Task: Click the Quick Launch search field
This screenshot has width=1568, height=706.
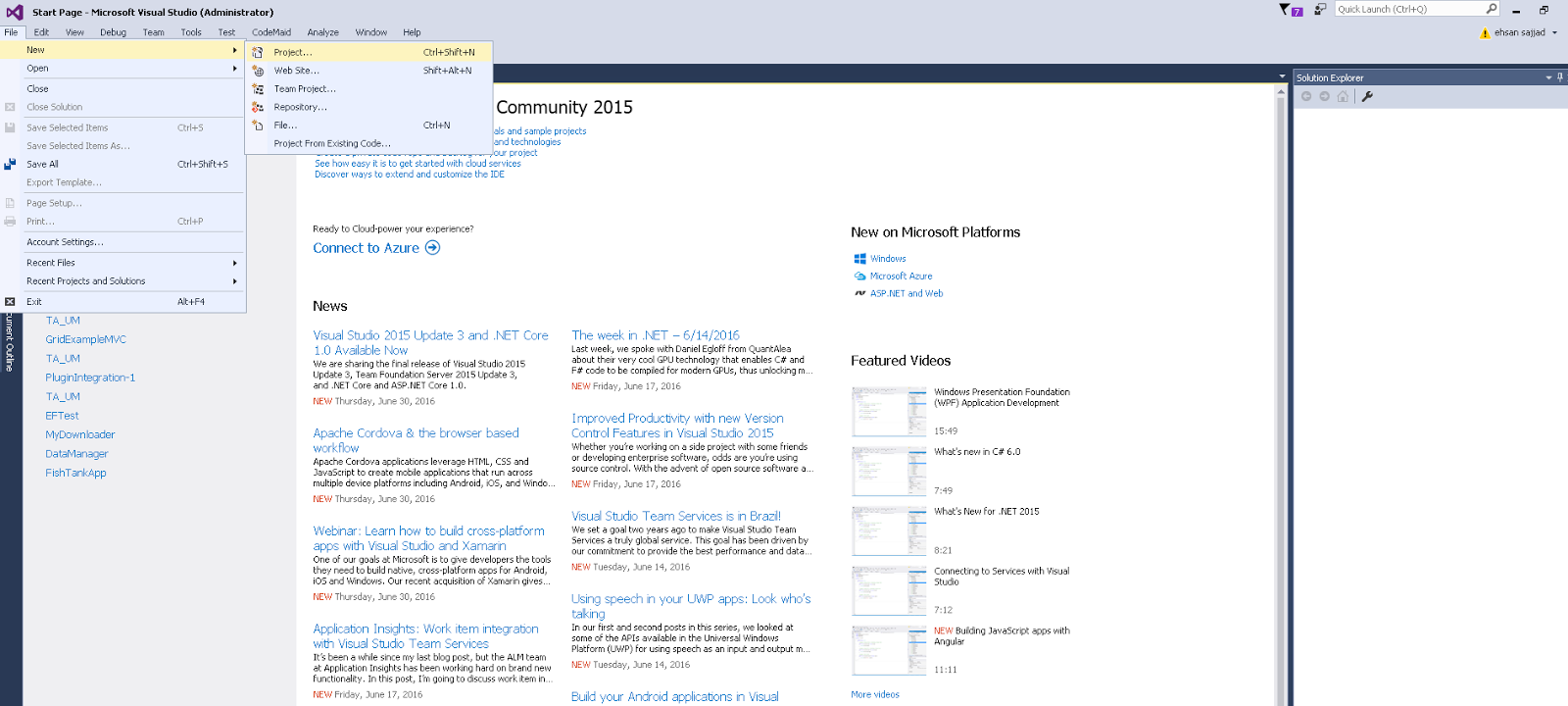Action: (1409, 9)
